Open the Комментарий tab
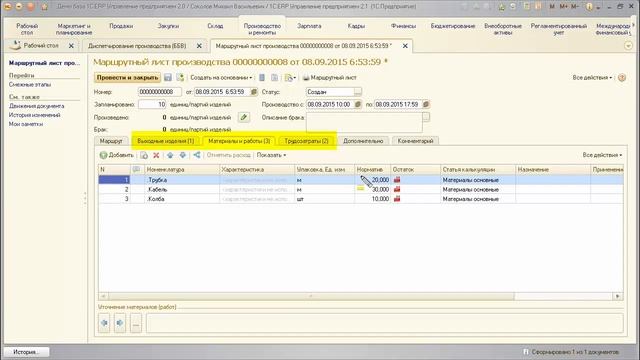 click(416, 141)
